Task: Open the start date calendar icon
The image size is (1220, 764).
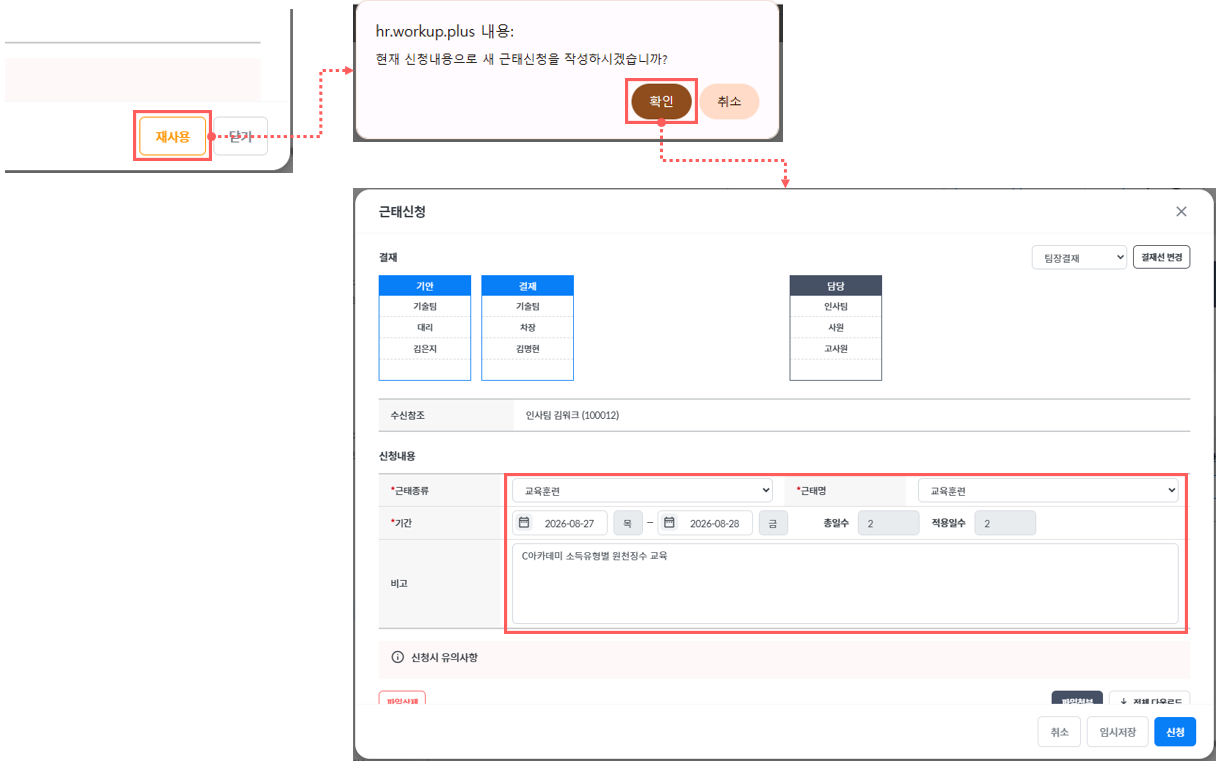Action: coord(524,522)
